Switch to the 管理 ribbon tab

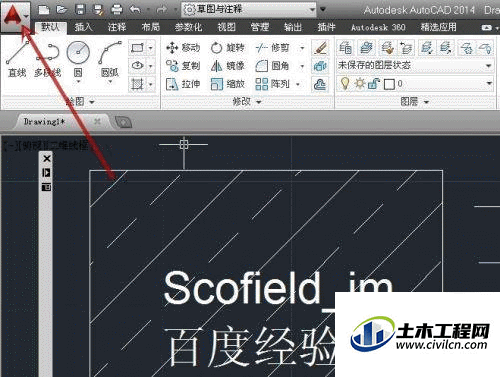260,27
